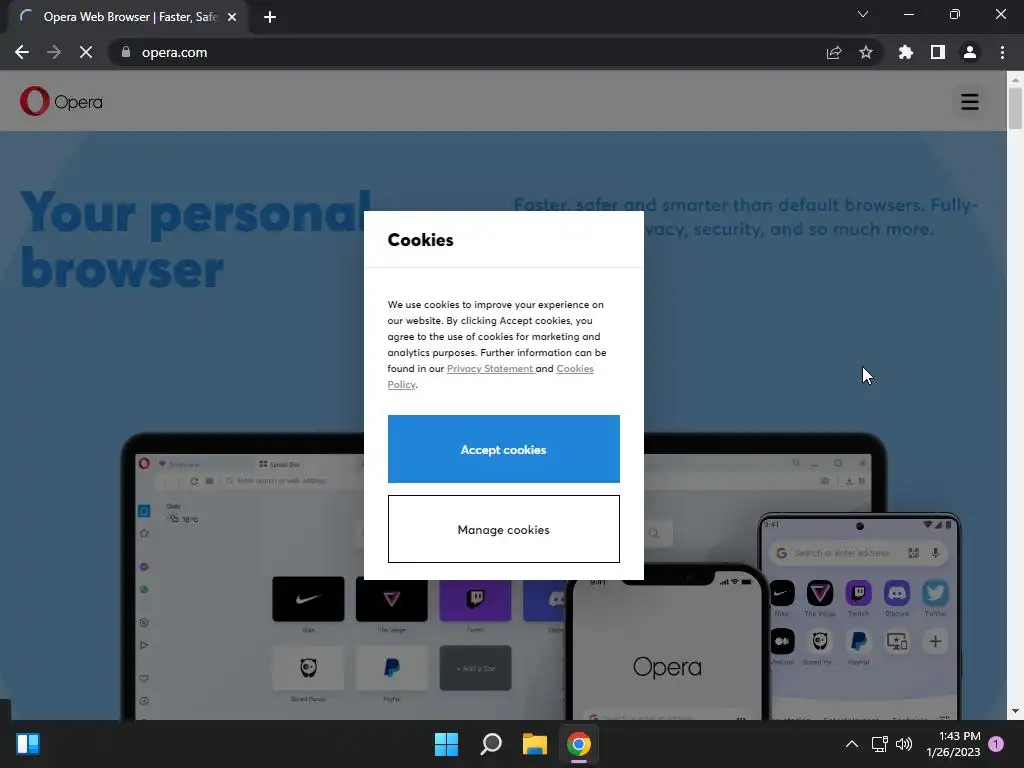This screenshot has height=768, width=1024.
Task: Open the clock showing 1:43 PM
Action: pos(953,744)
